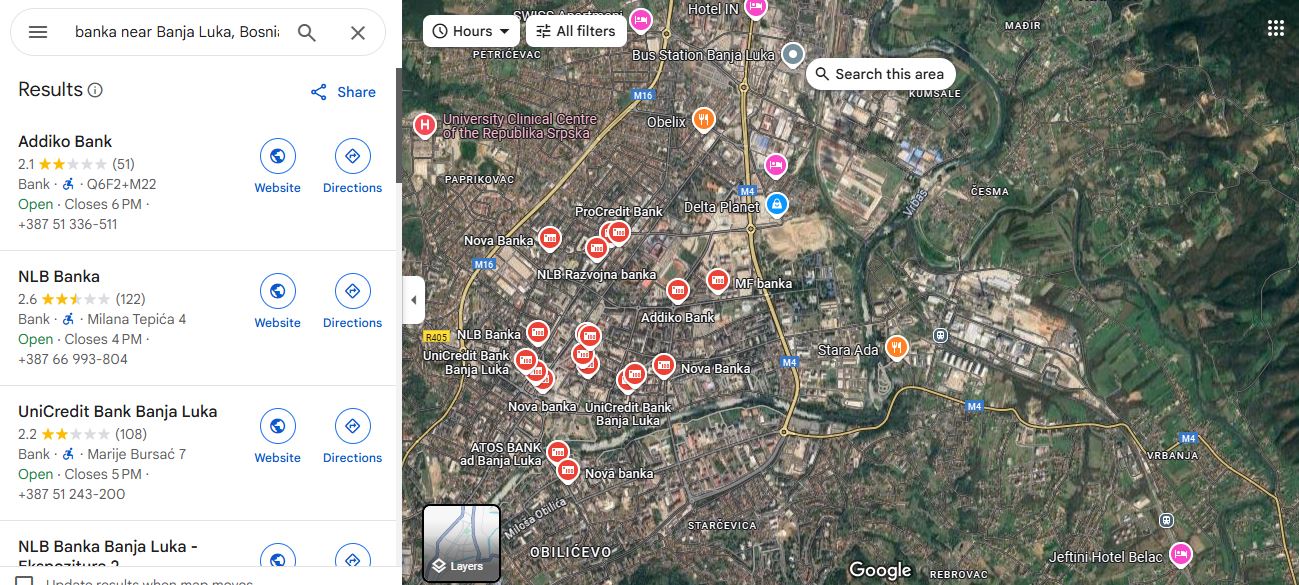Collapse the side panel arrow
The height and width of the screenshot is (585, 1299).
tap(414, 300)
